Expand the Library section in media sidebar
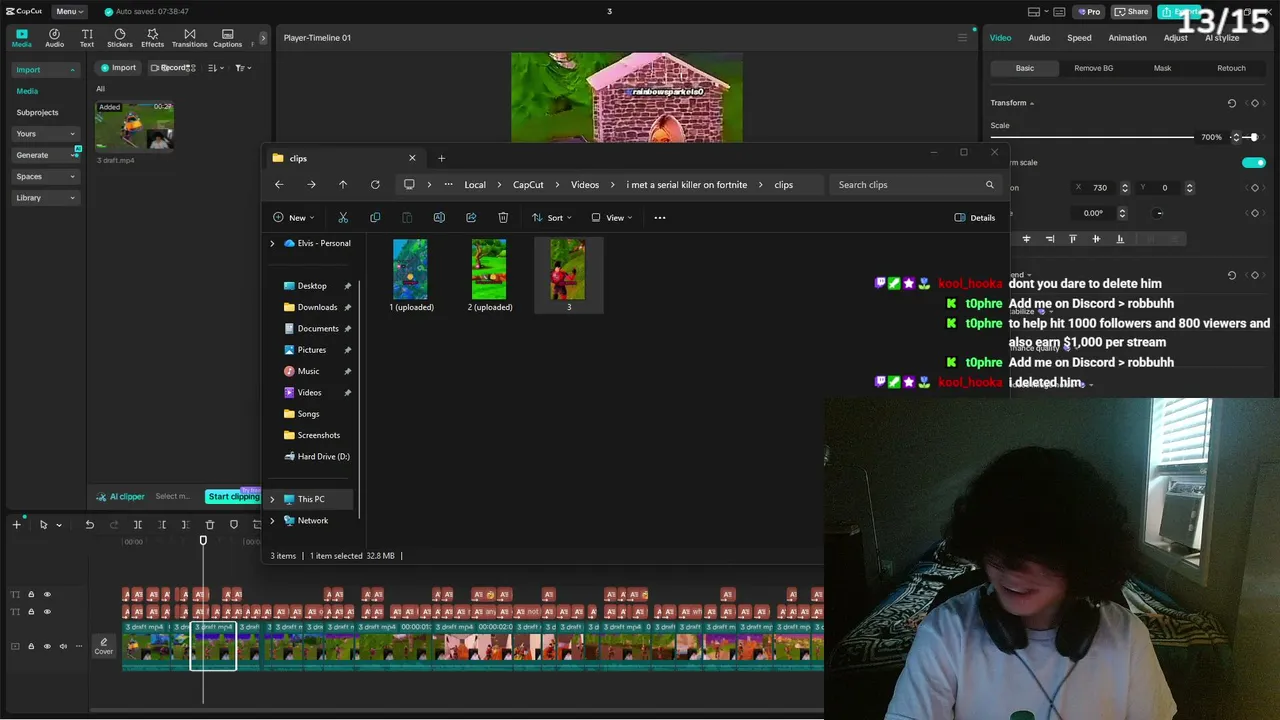 tap(45, 198)
